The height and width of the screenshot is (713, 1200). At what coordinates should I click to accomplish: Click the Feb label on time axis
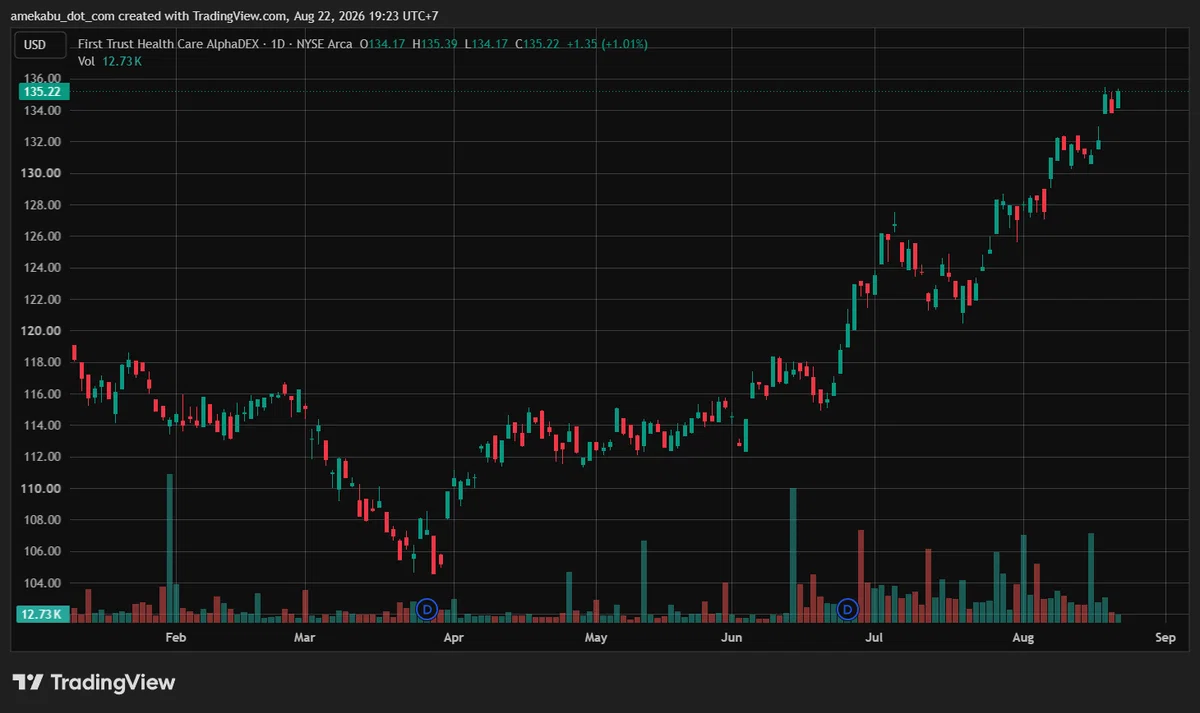click(176, 637)
